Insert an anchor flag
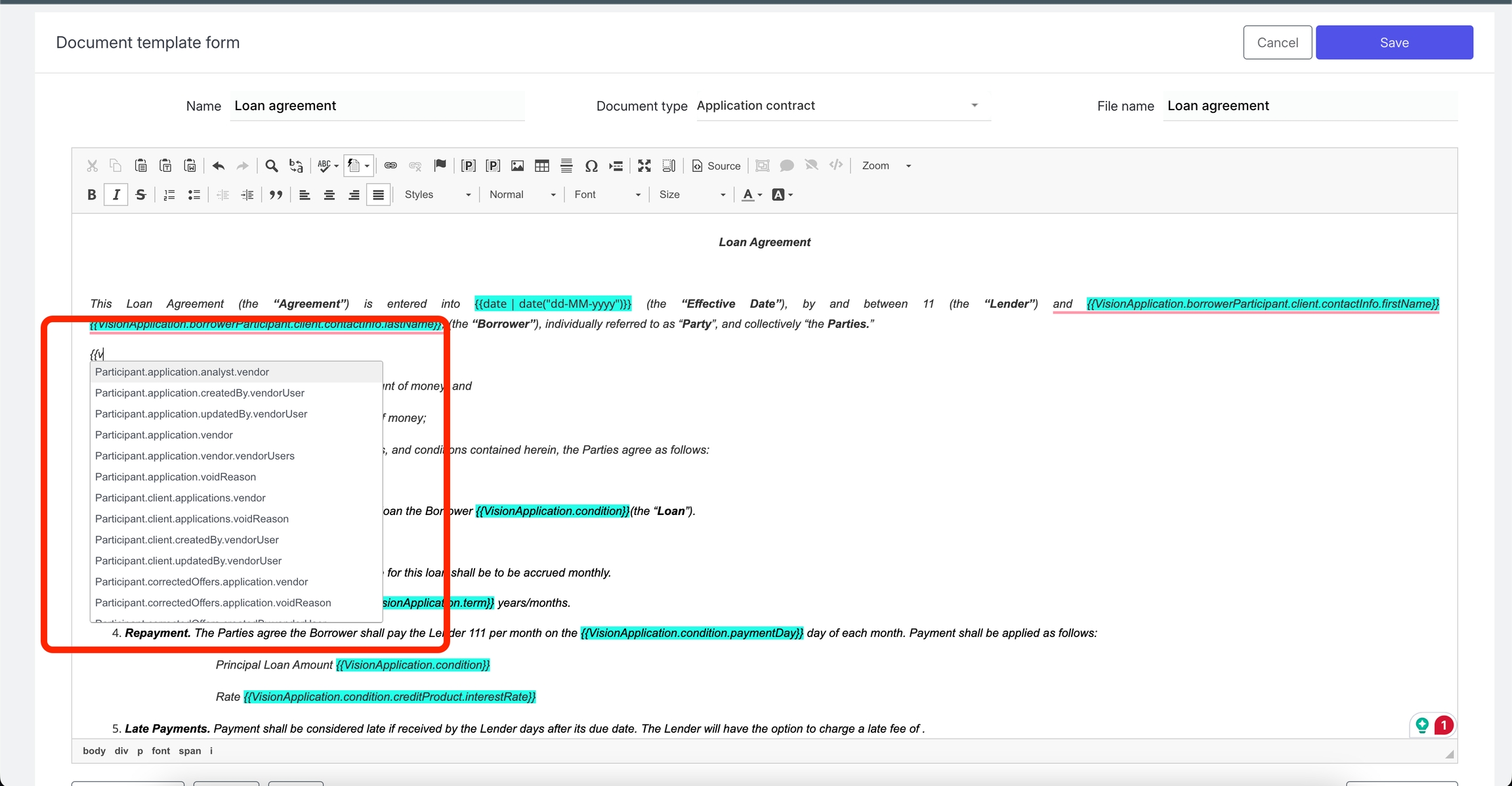 (440, 166)
